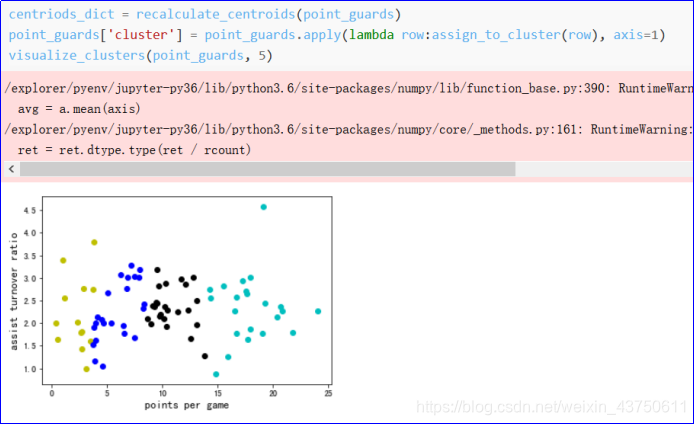
Task: Click the x-axis tick label 0
Action: click(52, 393)
